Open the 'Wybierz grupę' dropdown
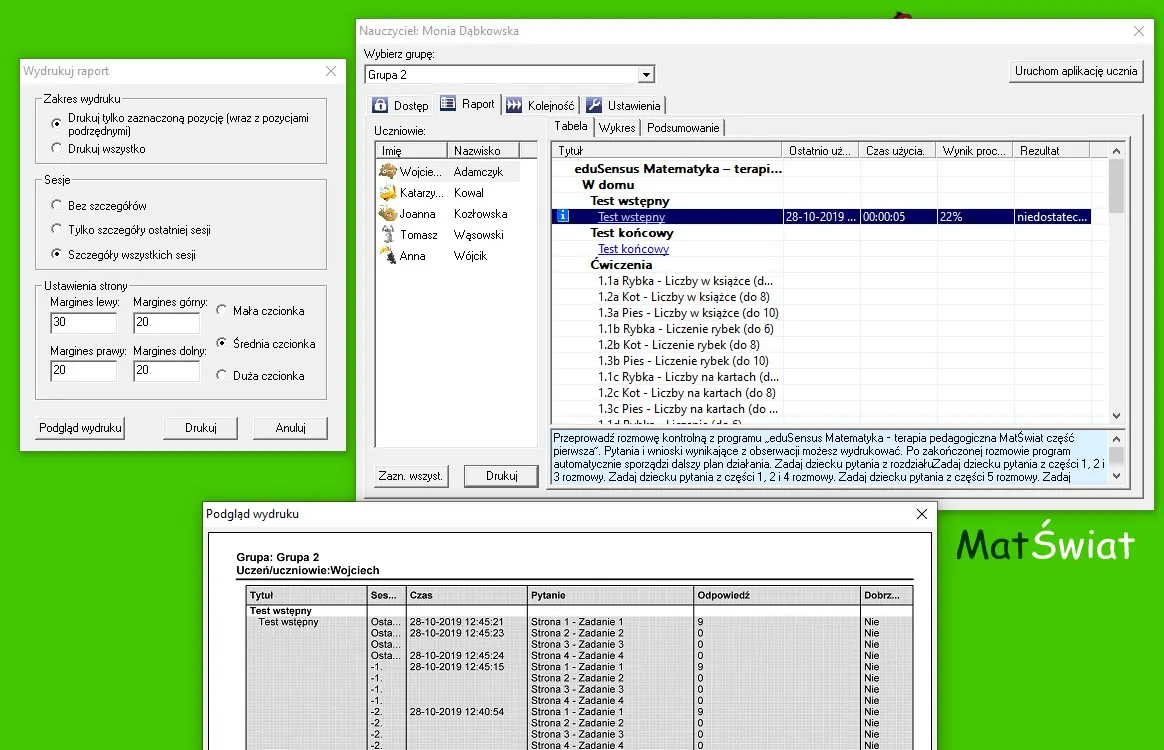 point(646,75)
